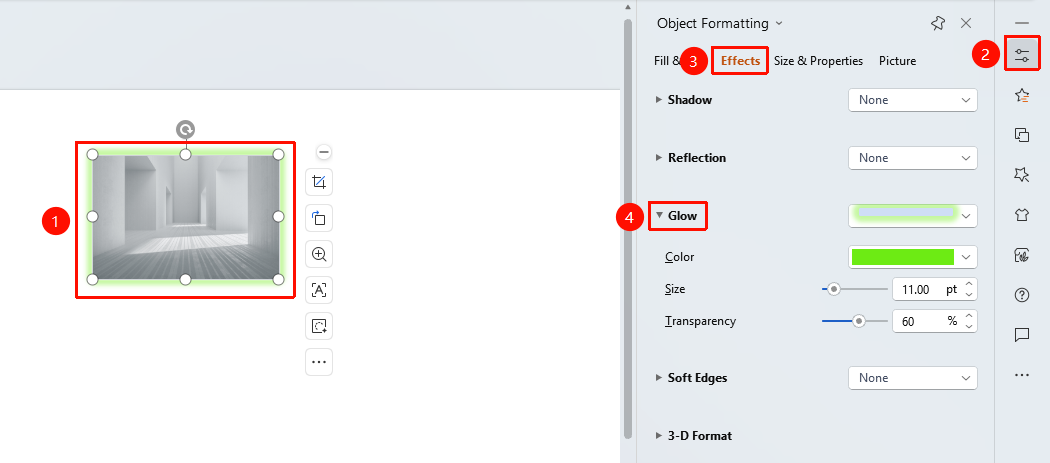
Task: Open the more options ellipsis beside picture
Action: click(319, 362)
